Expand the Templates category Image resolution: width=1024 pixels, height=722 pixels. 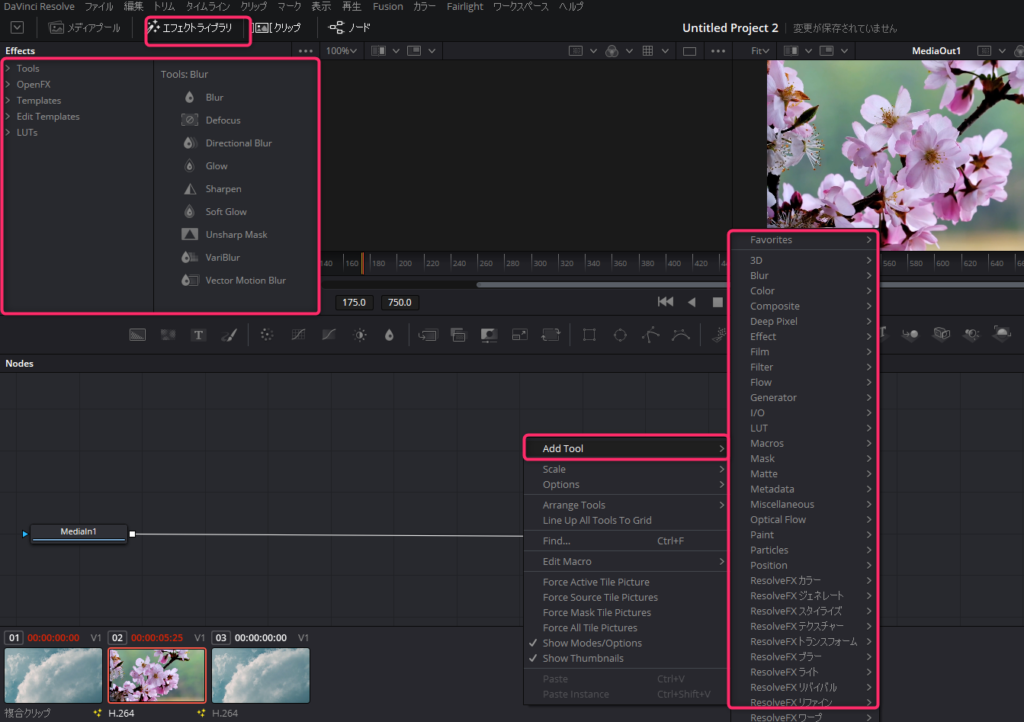coord(8,100)
